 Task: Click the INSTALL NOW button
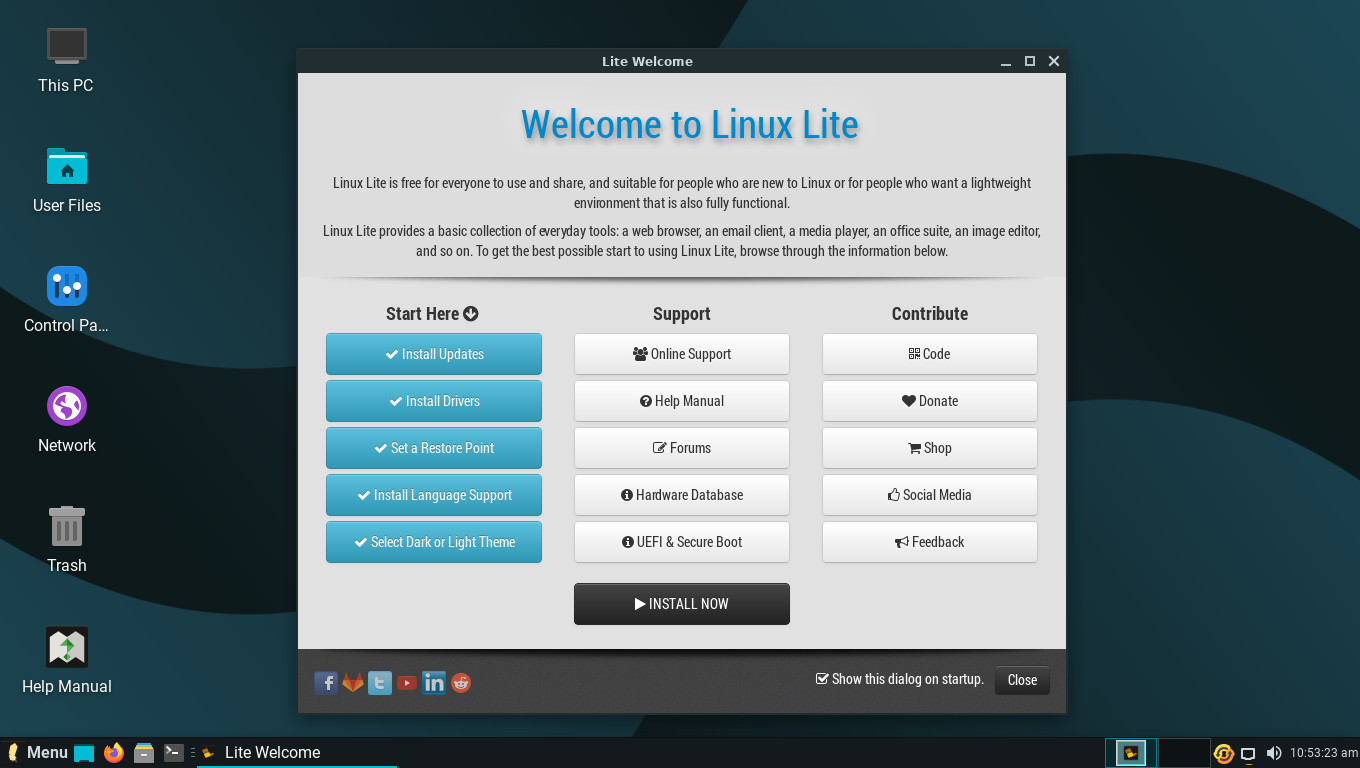[681, 603]
